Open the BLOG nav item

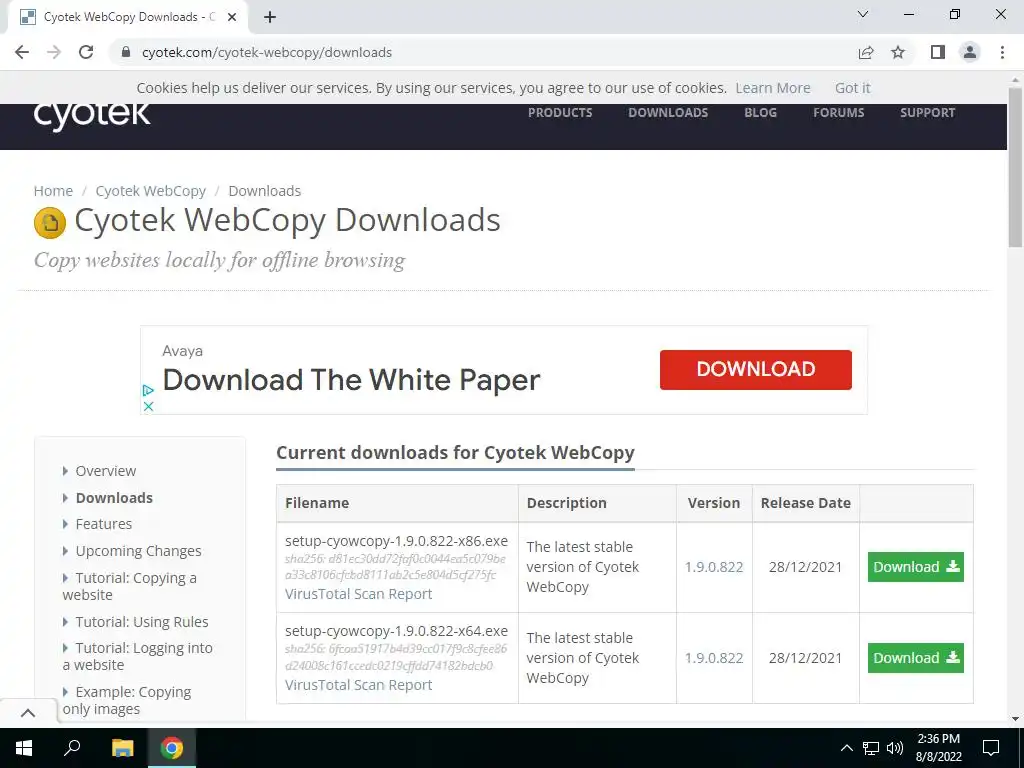click(761, 112)
